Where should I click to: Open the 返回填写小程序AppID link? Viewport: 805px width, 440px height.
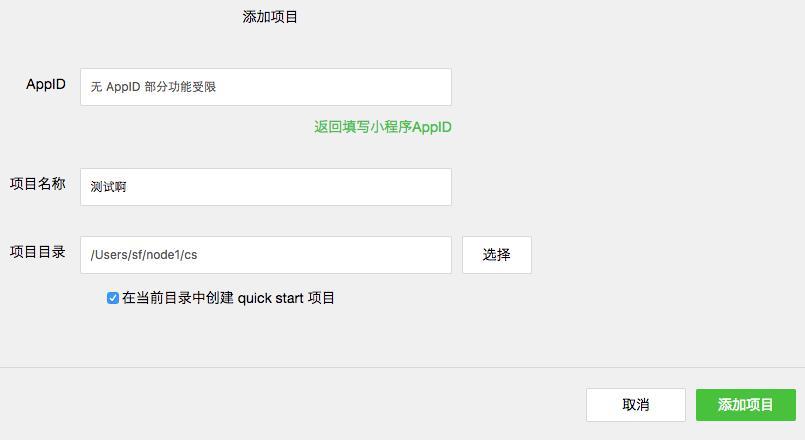(x=383, y=127)
